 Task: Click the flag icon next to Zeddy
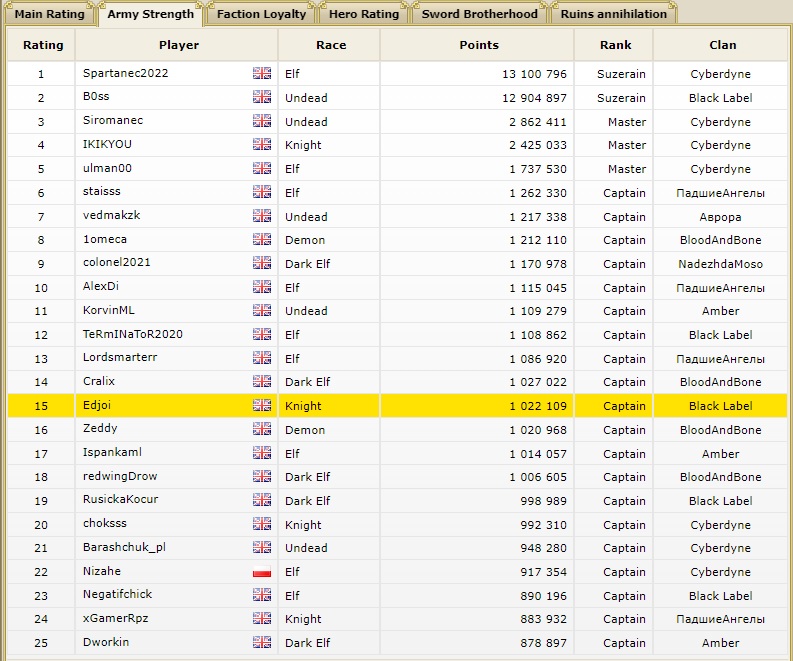coord(262,430)
